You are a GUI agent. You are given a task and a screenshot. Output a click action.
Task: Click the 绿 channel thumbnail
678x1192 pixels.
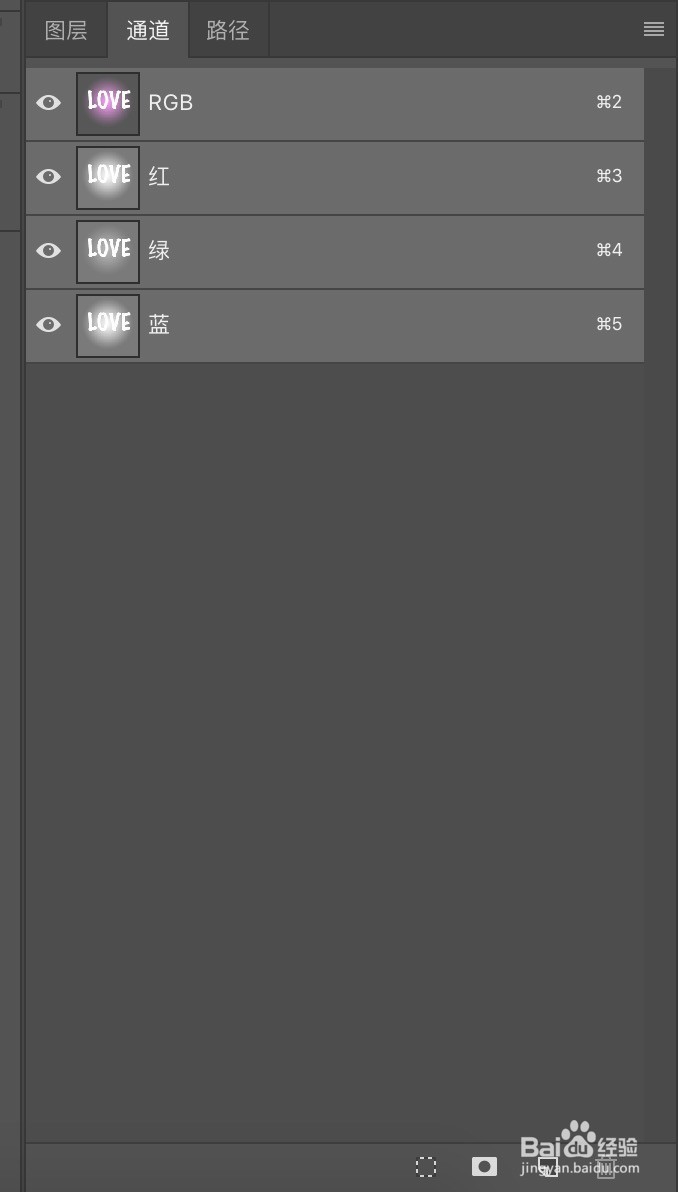[108, 251]
